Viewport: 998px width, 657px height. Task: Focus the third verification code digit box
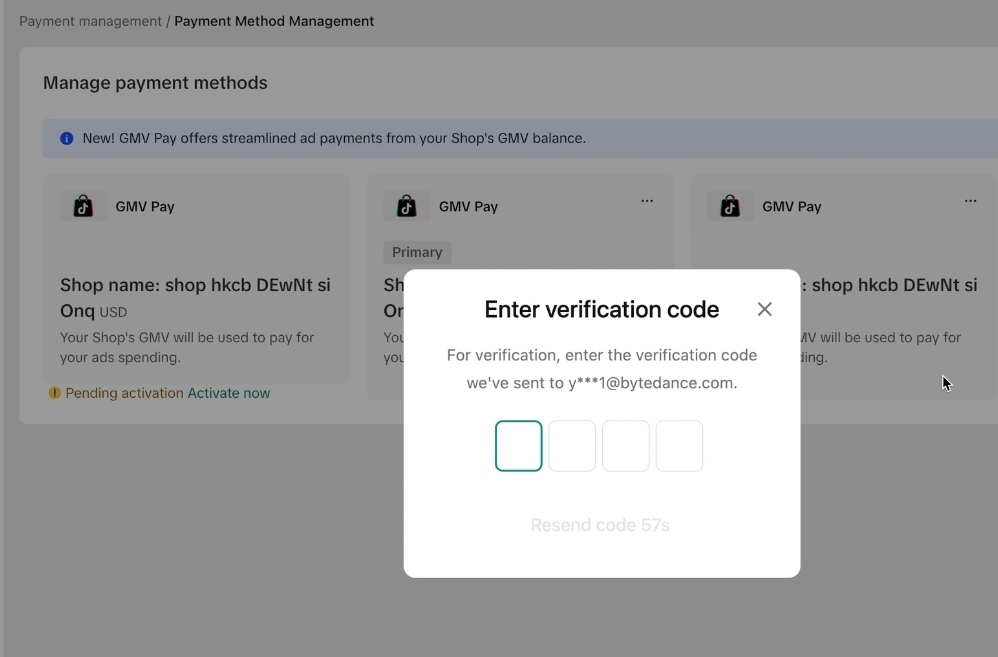coord(626,446)
